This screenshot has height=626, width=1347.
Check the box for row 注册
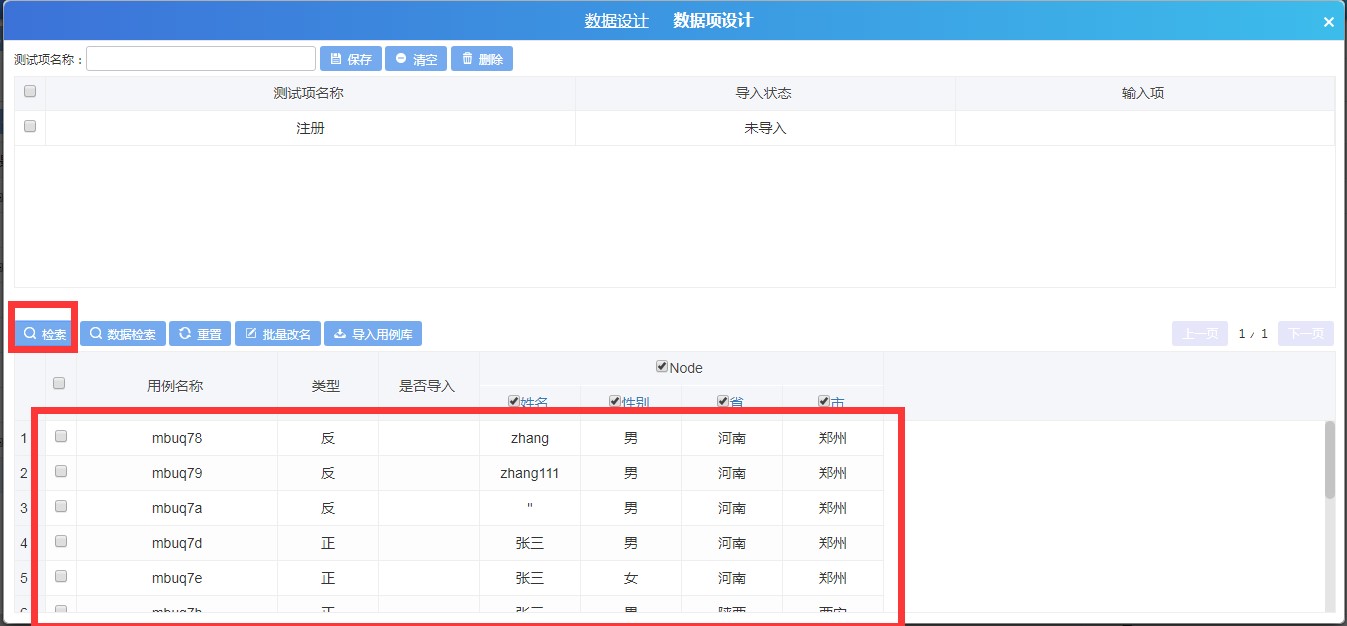tap(30, 127)
